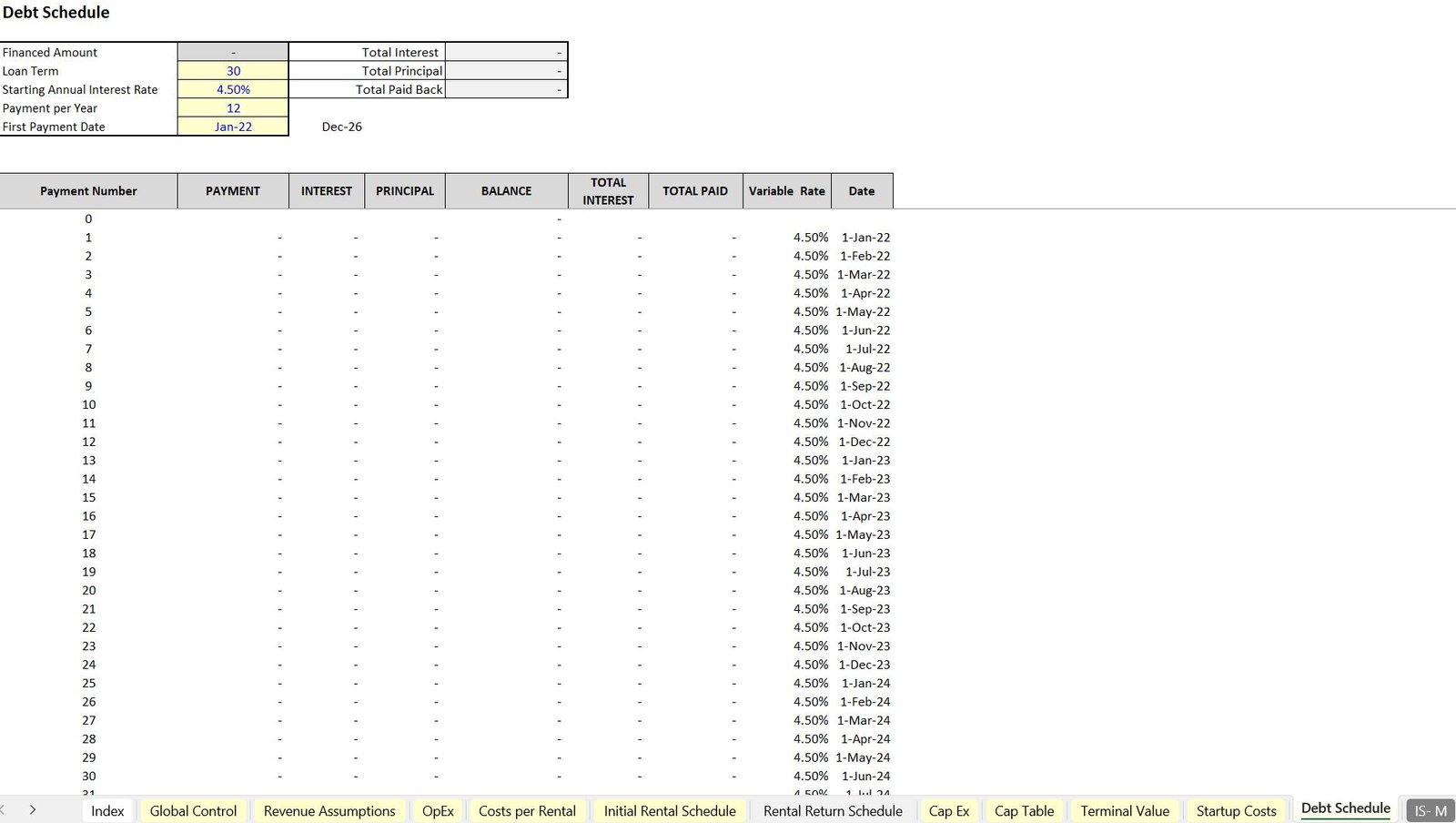Image resolution: width=1456 pixels, height=823 pixels.
Task: Open the Revenue Assumptions sheet
Action: point(329,811)
